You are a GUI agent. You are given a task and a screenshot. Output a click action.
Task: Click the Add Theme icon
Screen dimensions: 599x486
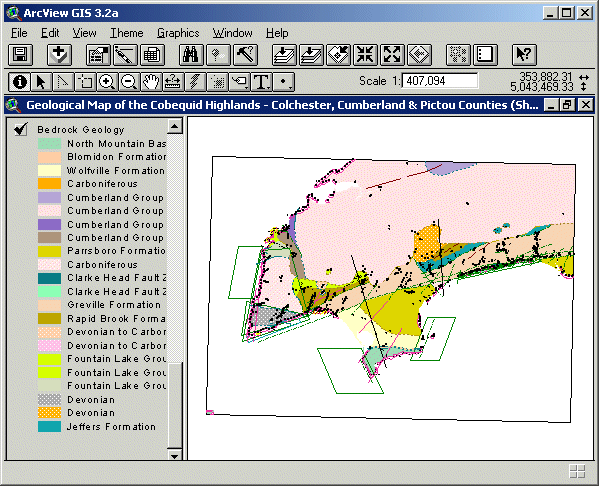(59, 55)
